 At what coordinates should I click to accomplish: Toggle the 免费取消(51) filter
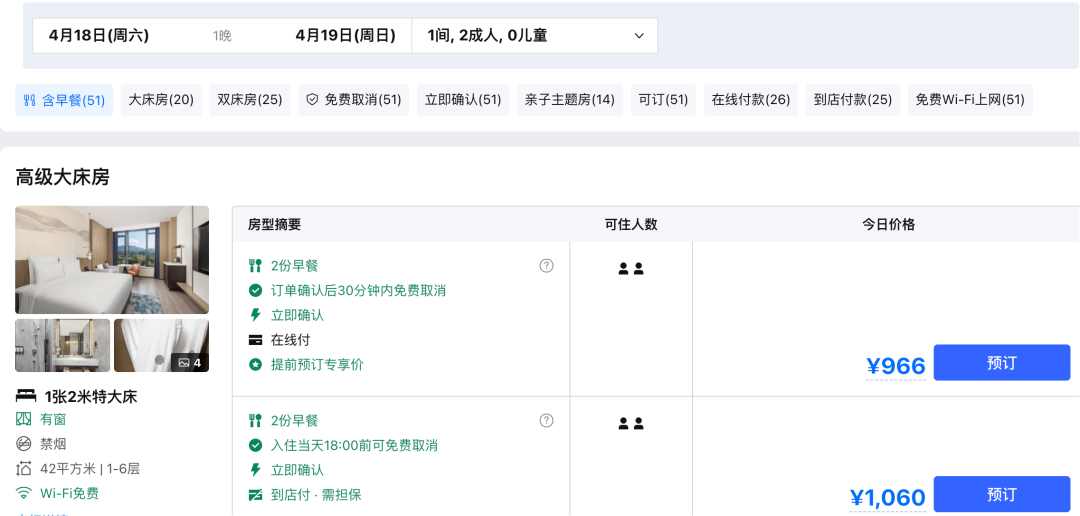click(x=353, y=100)
